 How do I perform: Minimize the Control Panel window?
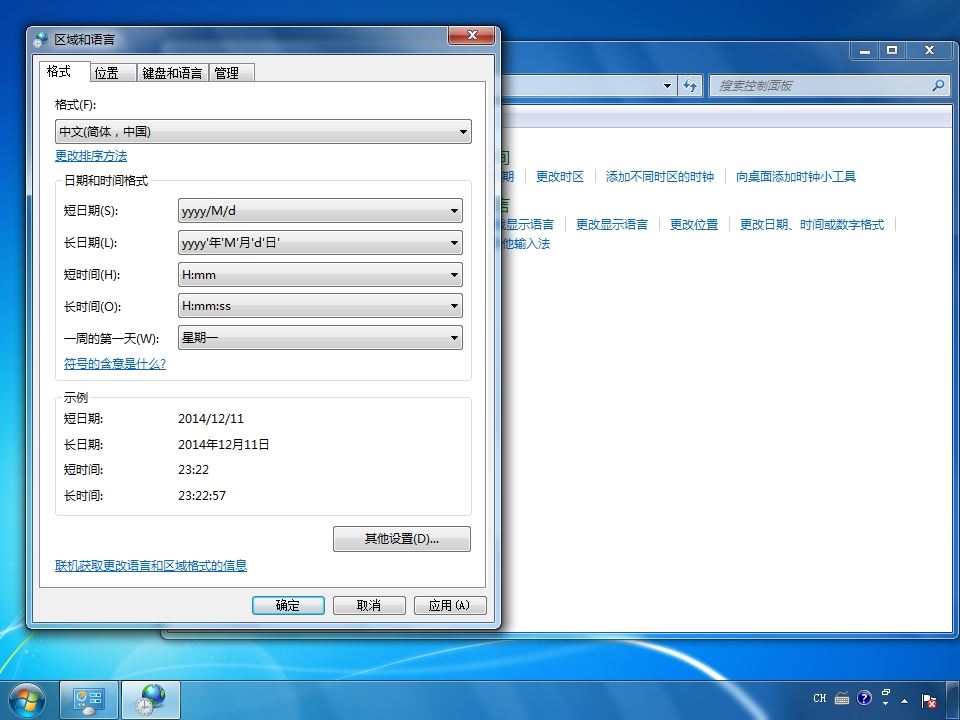(x=864, y=51)
